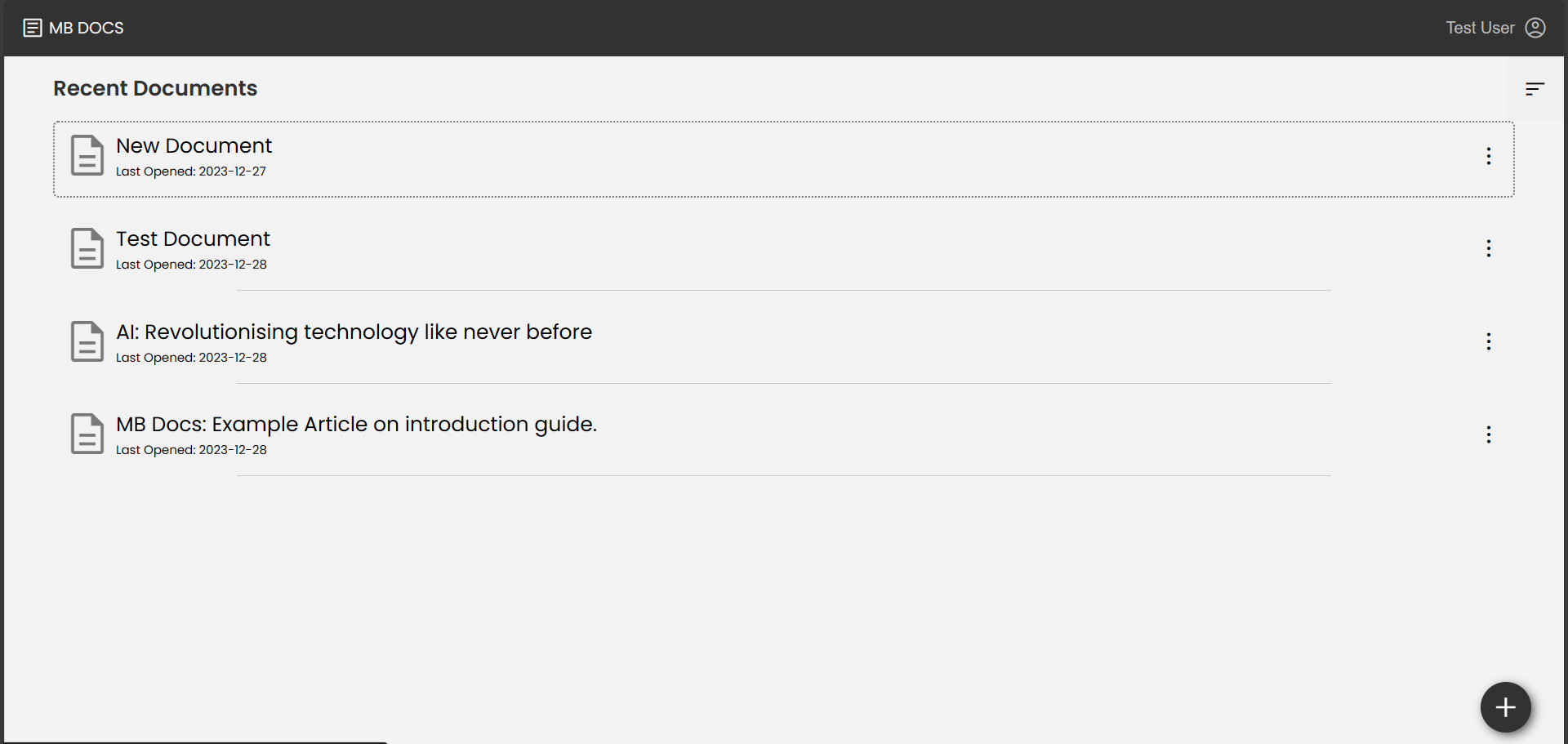Click the file icon for the AI article

click(x=87, y=341)
